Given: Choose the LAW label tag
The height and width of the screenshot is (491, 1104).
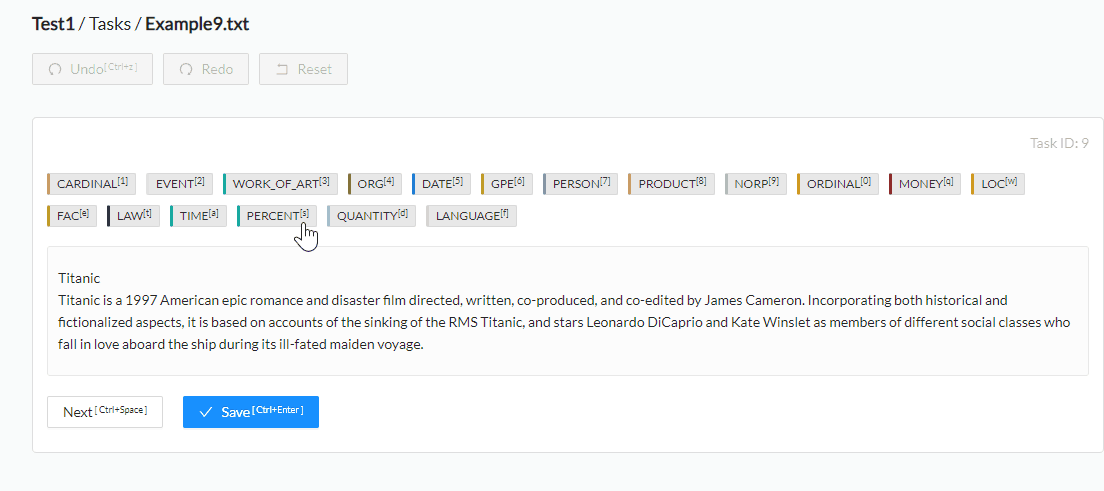Looking at the screenshot, I should (x=133, y=216).
